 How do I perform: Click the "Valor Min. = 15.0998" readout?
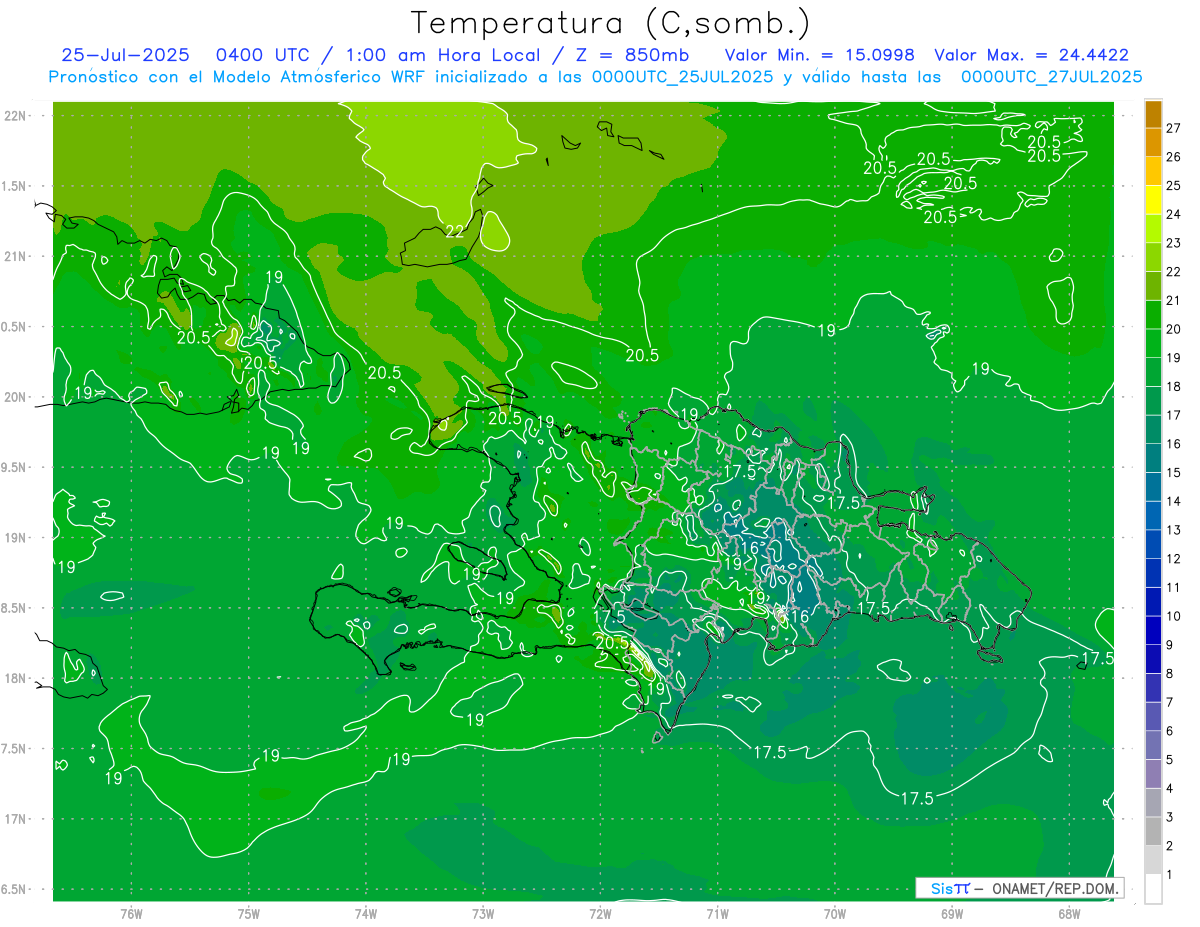click(x=818, y=55)
